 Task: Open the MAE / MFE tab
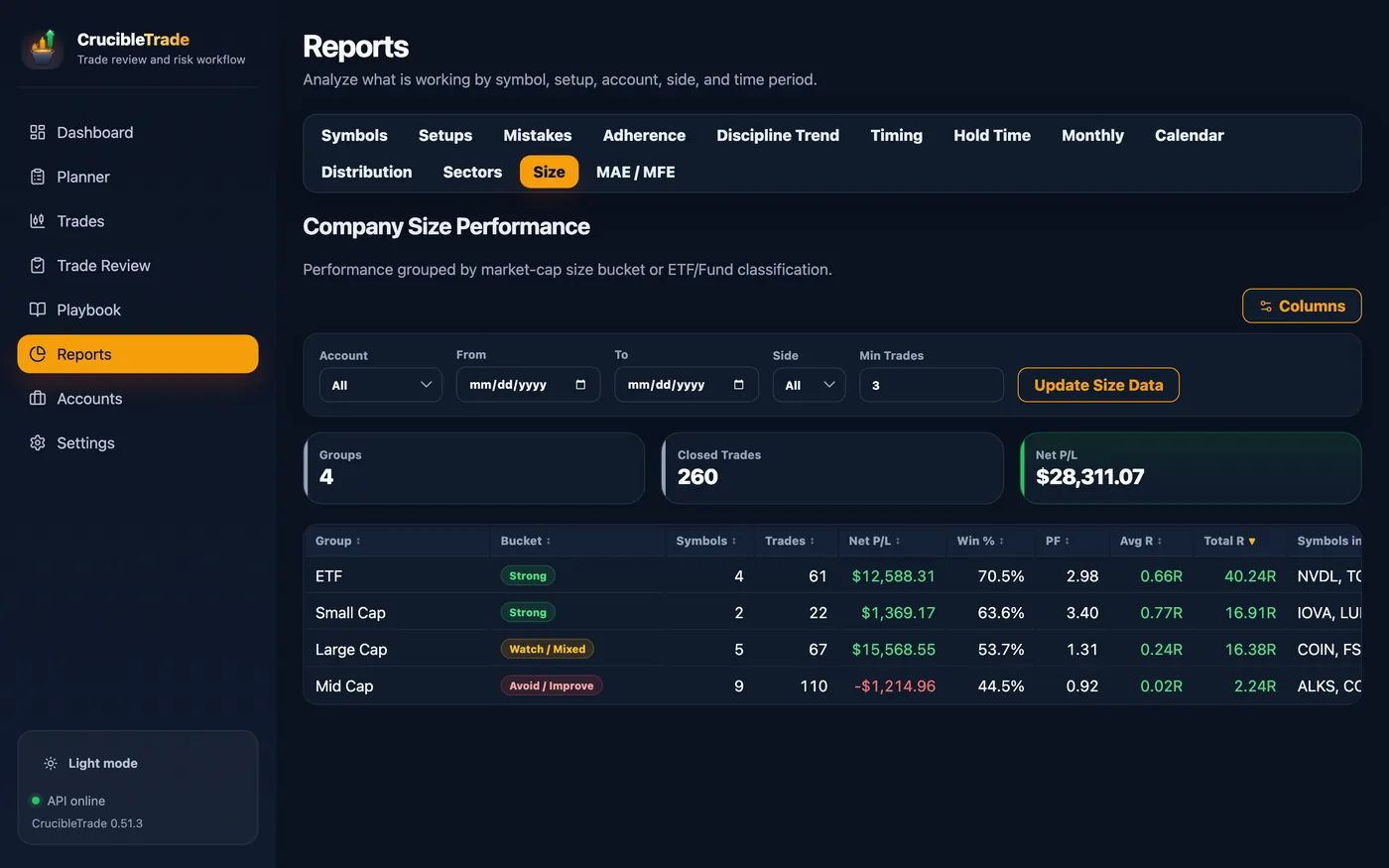pos(636,172)
